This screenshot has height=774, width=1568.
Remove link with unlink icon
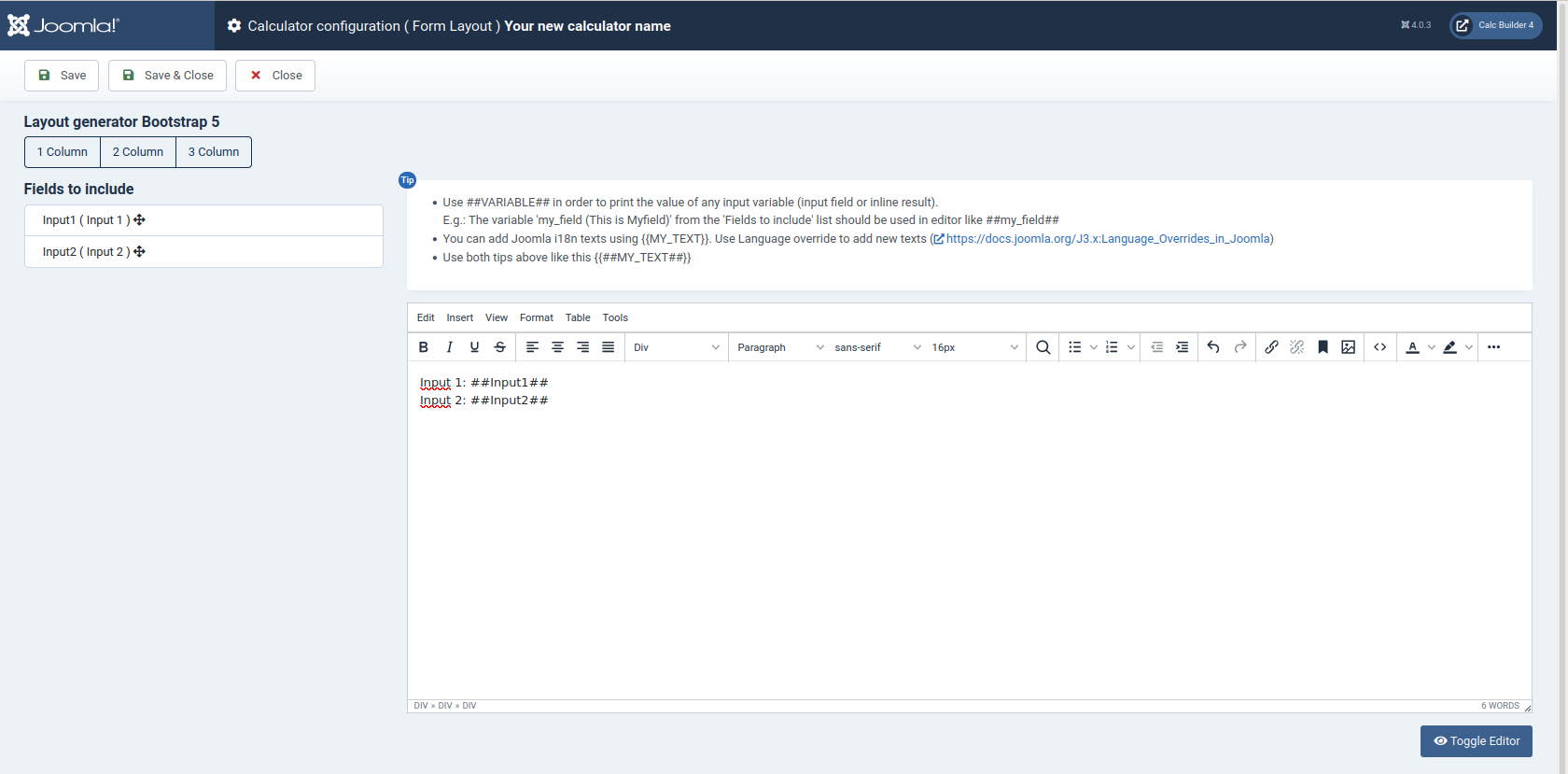(1296, 347)
